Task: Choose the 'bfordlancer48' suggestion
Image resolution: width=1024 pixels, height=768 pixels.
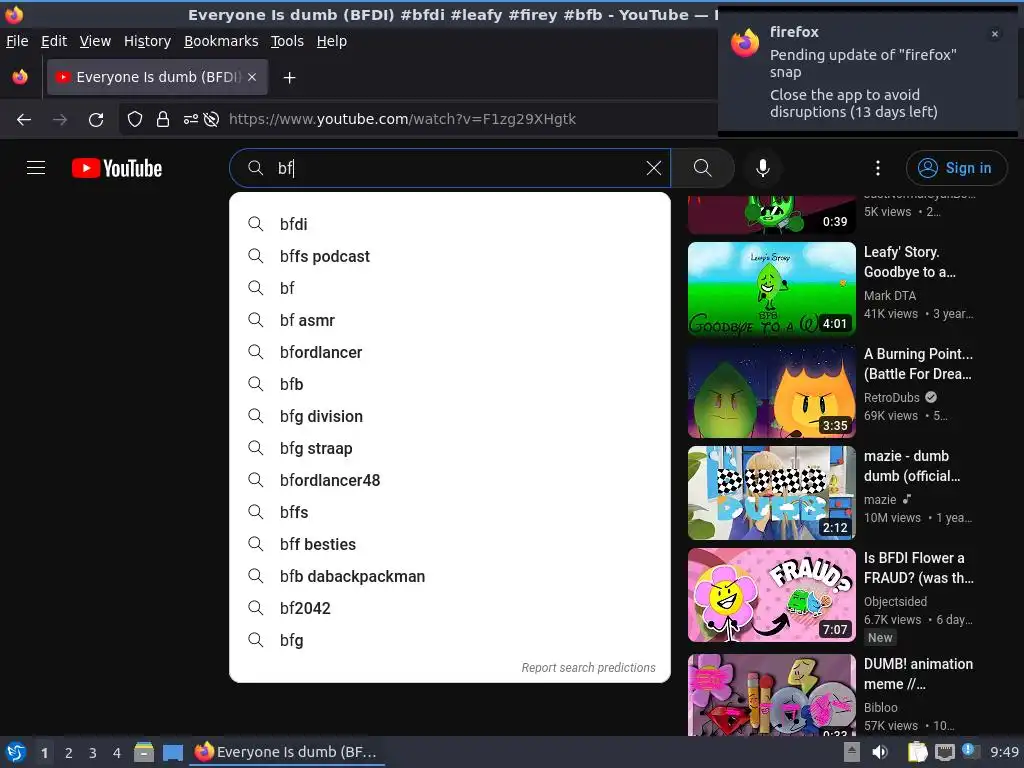Action: [449, 480]
